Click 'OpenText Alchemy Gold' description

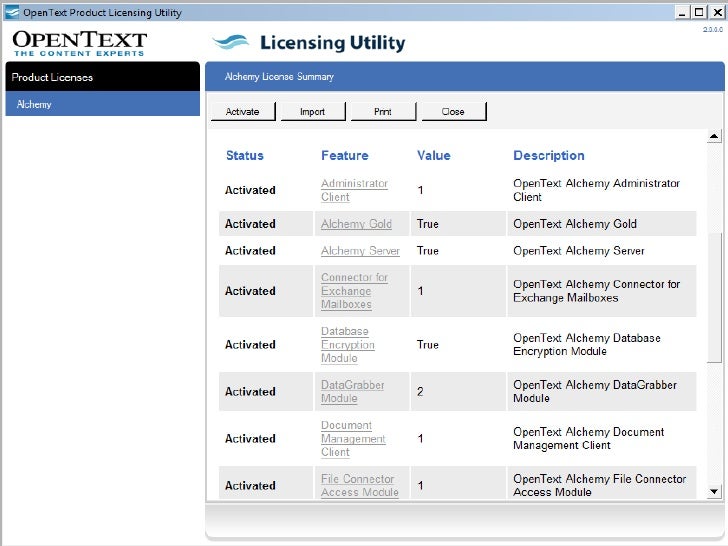tap(575, 224)
